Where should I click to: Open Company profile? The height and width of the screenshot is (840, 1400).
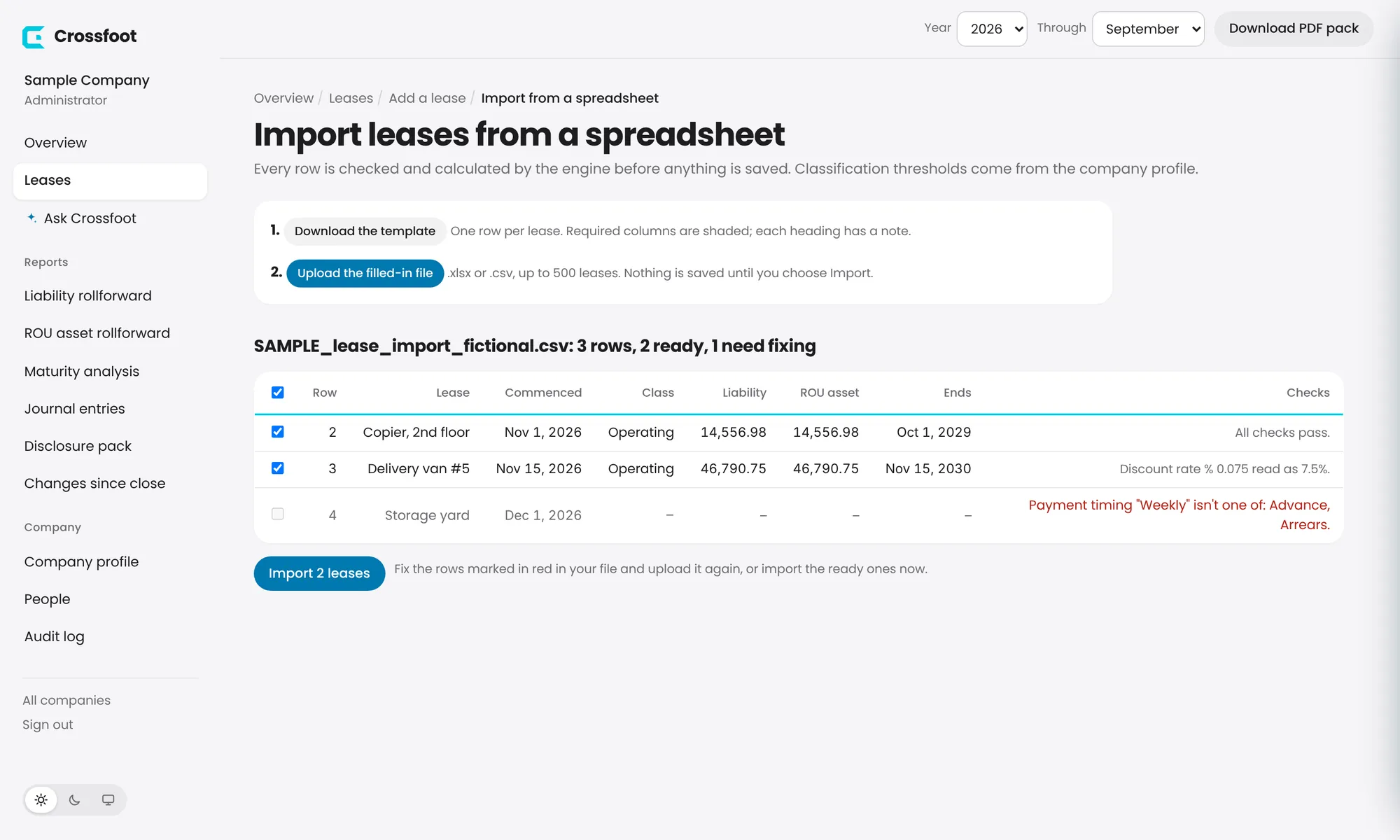(81, 562)
